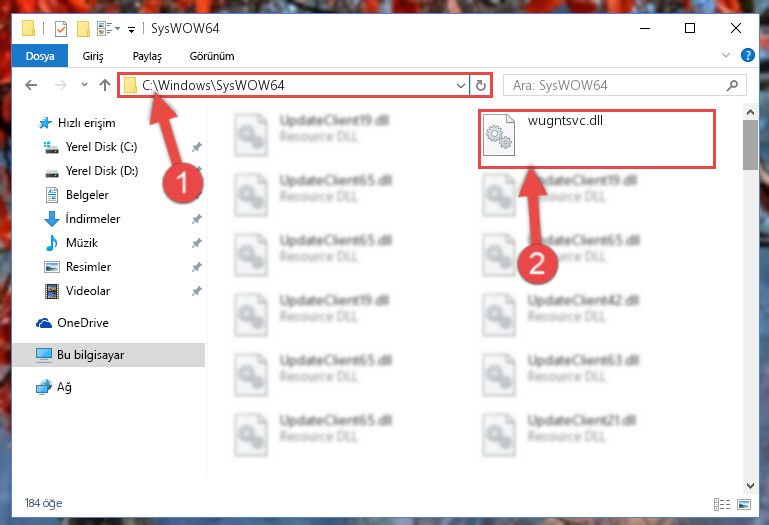Click the search magnifier icon

coord(732,85)
